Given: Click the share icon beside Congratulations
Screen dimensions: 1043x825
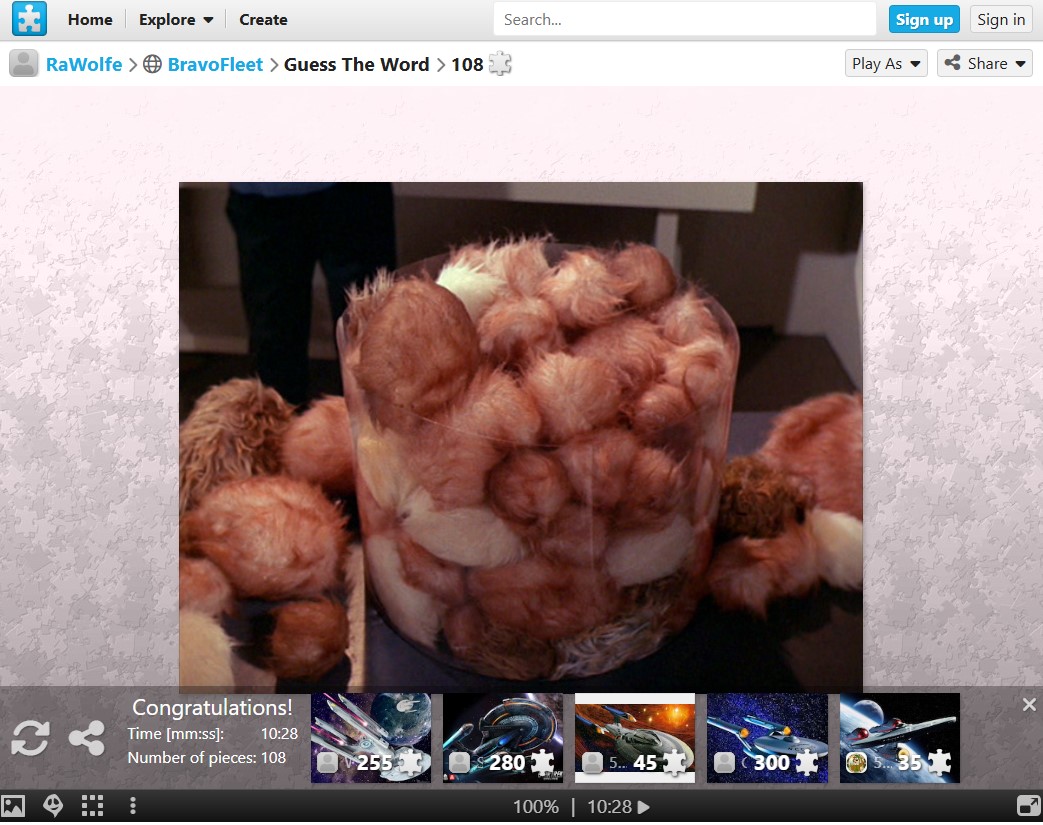Looking at the screenshot, I should (x=87, y=739).
